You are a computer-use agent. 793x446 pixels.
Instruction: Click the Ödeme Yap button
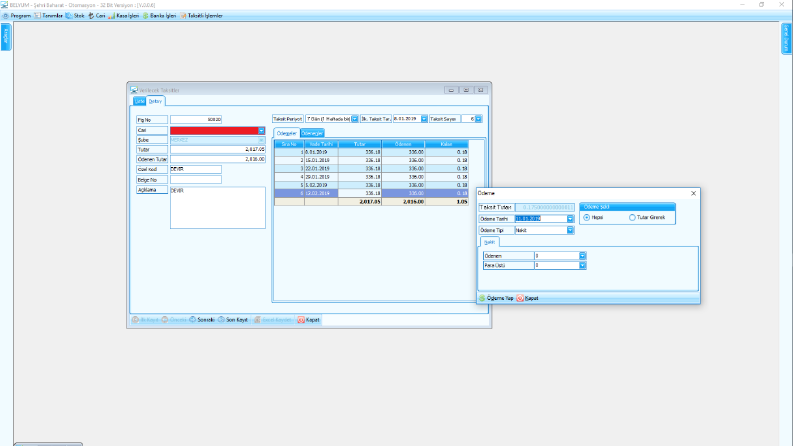(x=496, y=298)
